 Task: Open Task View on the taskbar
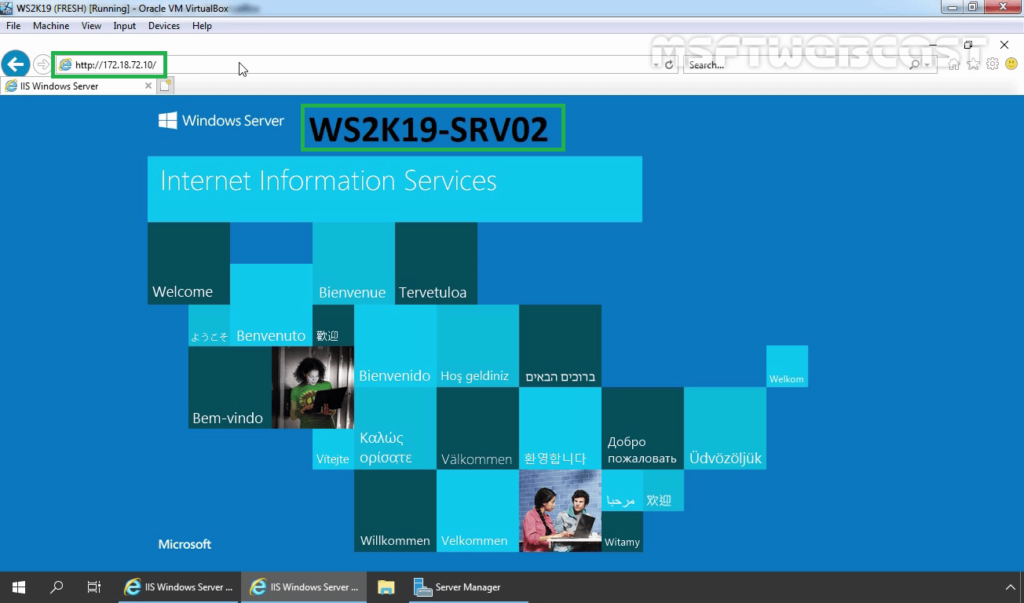pyautogui.click(x=94, y=587)
